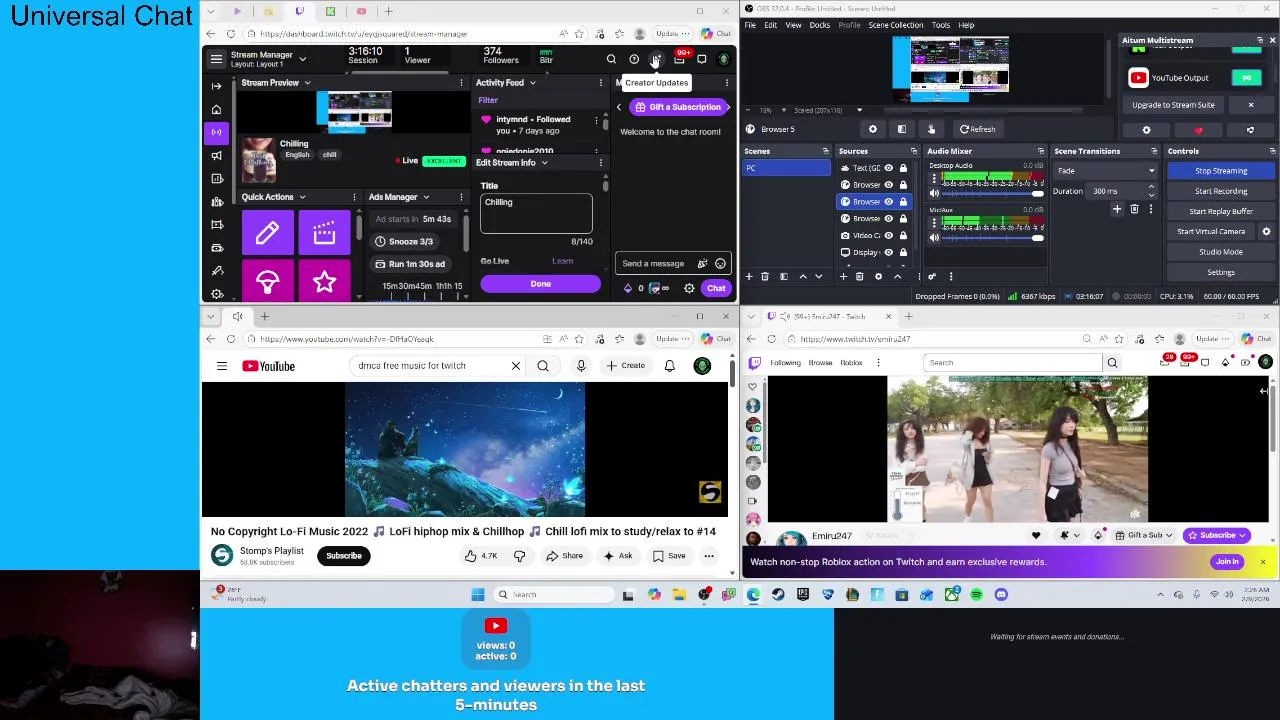Open the OBS Tools menu

click(x=941, y=25)
